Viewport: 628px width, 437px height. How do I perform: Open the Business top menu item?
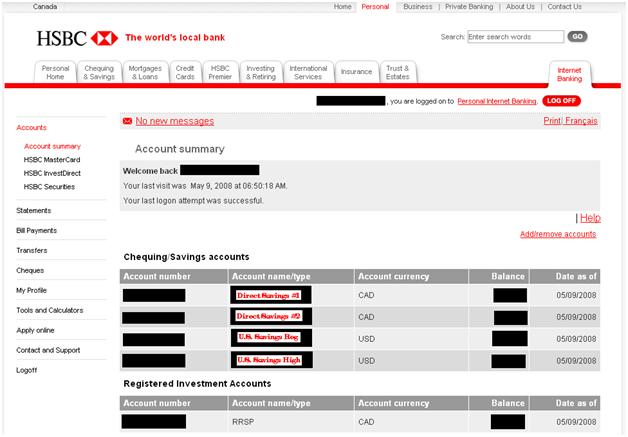click(417, 6)
